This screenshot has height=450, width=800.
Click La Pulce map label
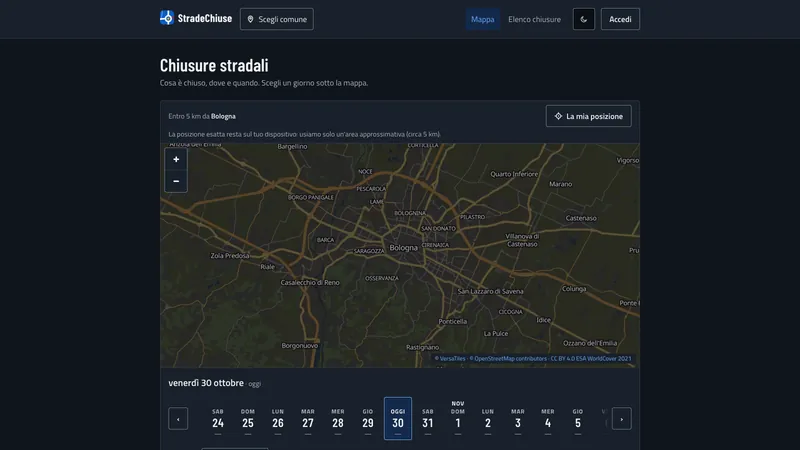click(x=496, y=334)
